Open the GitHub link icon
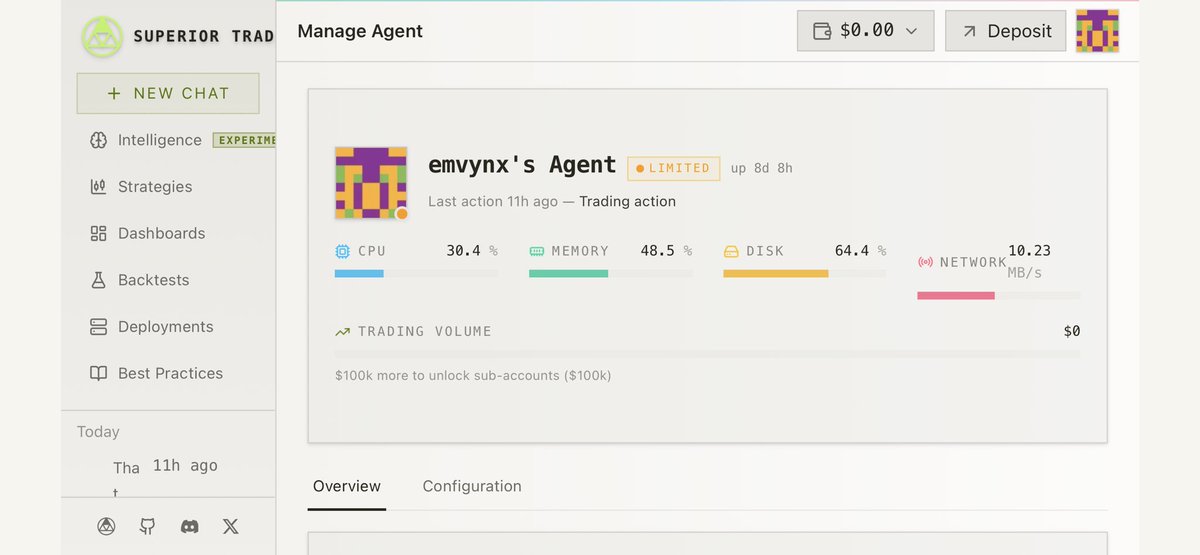Image resolution: width=1200 pixels, height=555 pixels. coord(147,526)
